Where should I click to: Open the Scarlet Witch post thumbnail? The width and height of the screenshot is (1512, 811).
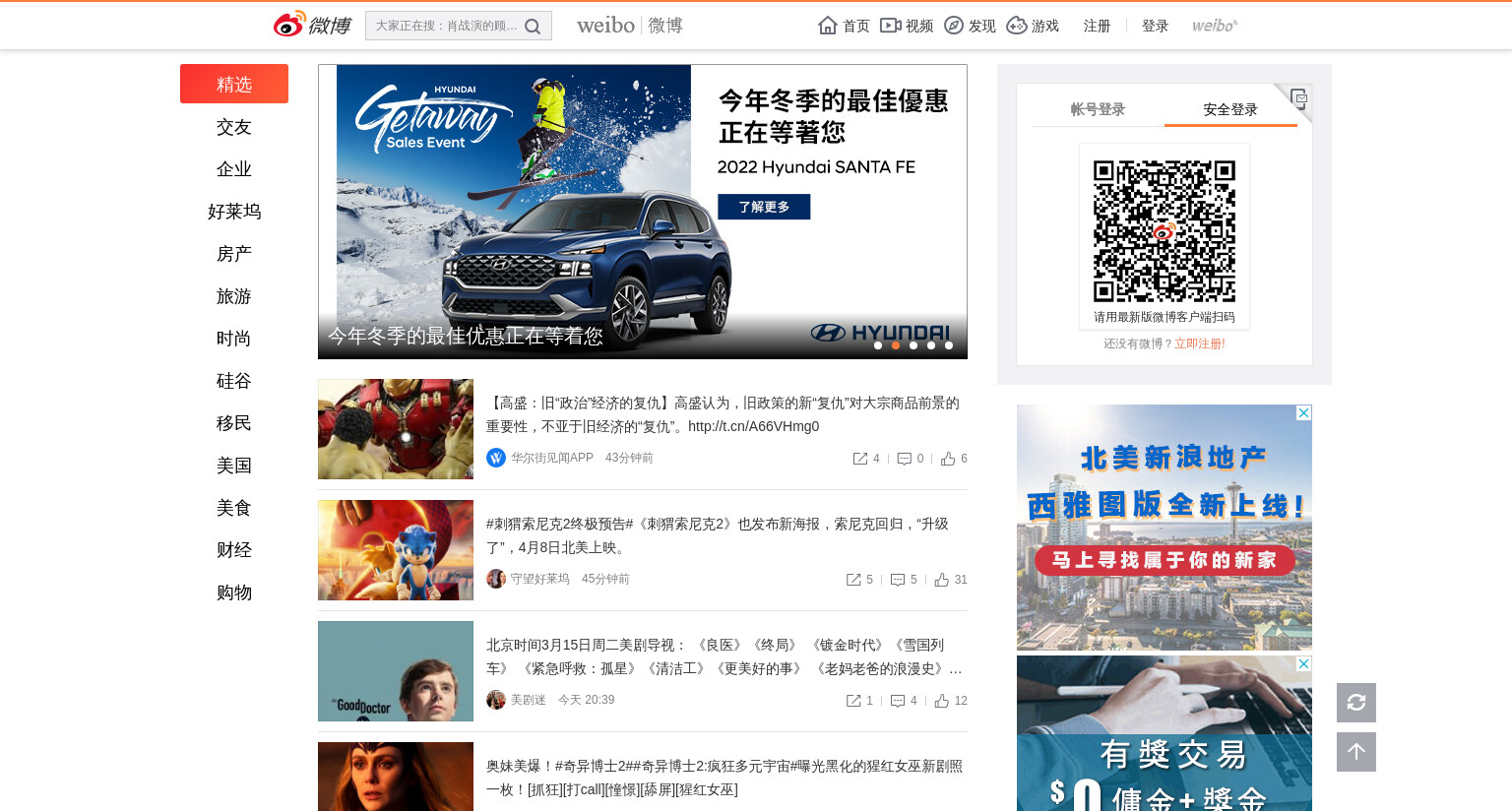tap(396, 777)
